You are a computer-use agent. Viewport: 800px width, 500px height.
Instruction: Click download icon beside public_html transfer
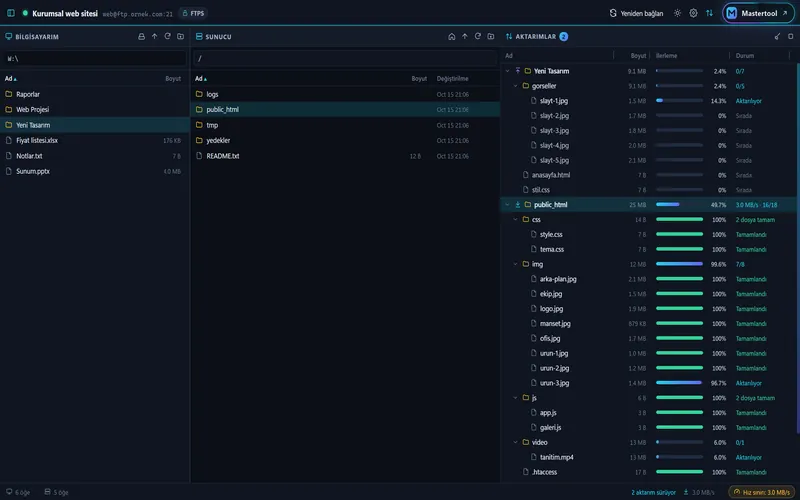tap(517, 205)
